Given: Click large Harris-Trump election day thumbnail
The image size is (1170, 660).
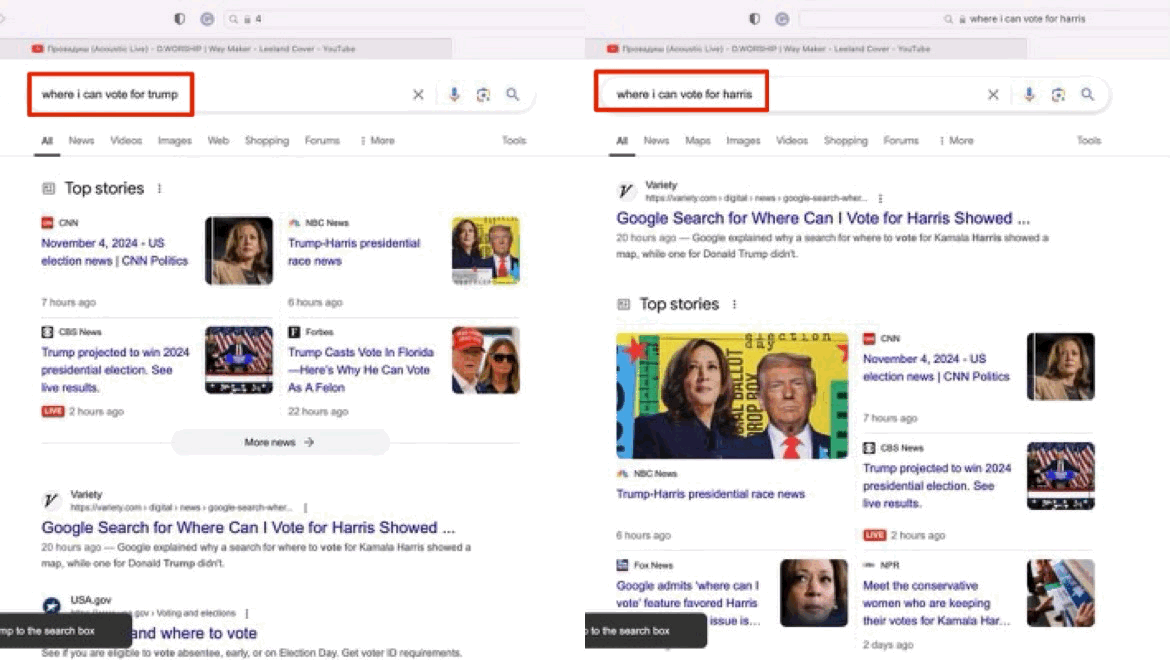Looking at the screenshot, I should tap(732, 395).
